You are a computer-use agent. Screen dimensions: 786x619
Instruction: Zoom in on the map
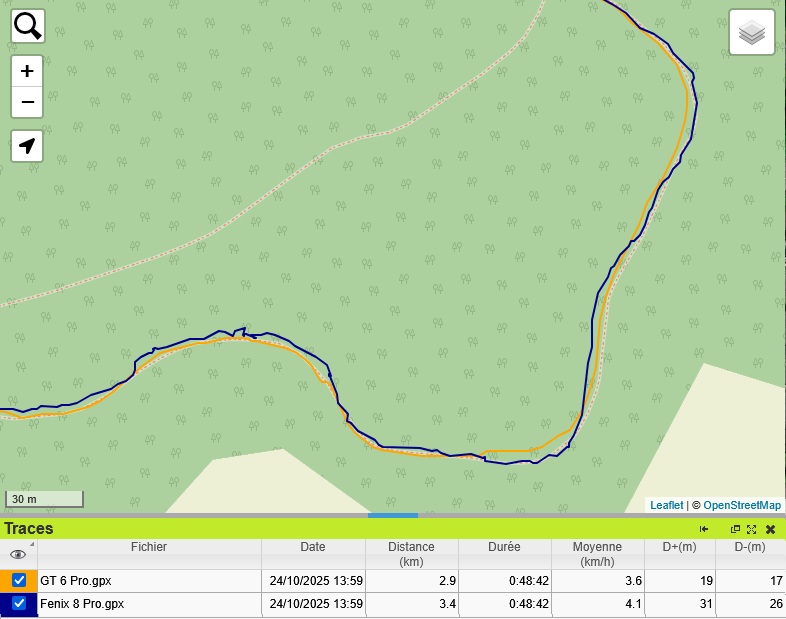27,71
